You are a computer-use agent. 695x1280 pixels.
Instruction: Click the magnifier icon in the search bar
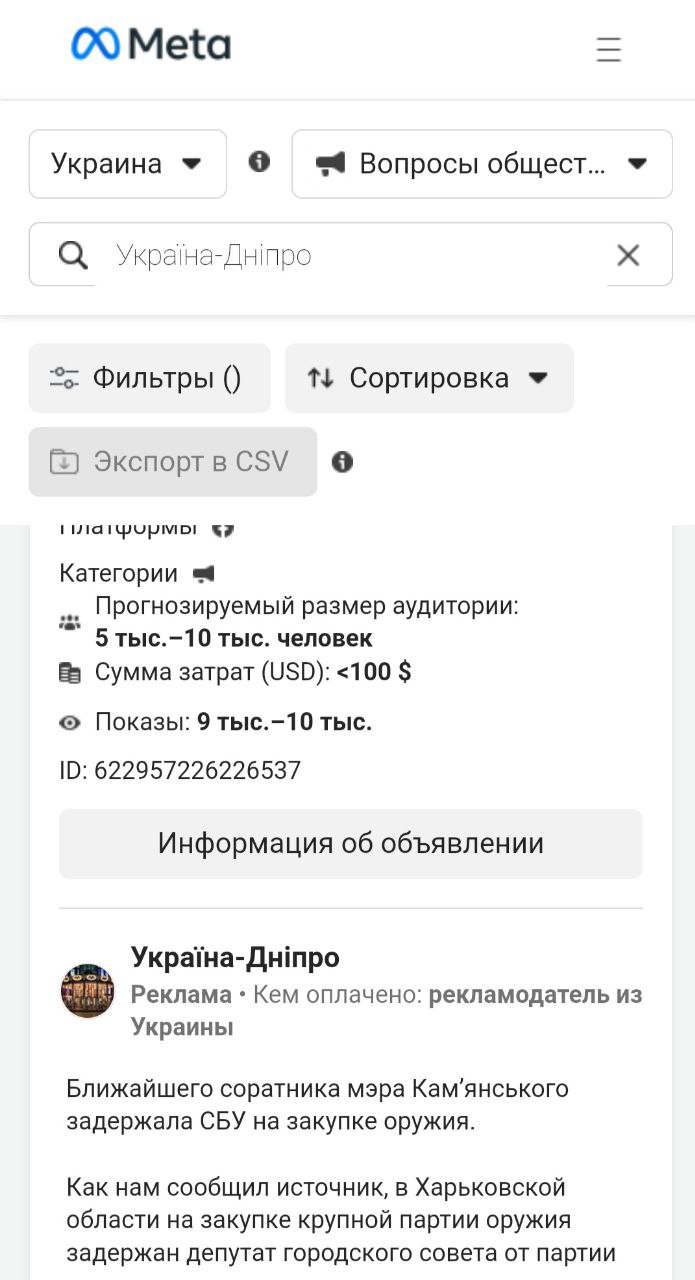coord(72,255)
